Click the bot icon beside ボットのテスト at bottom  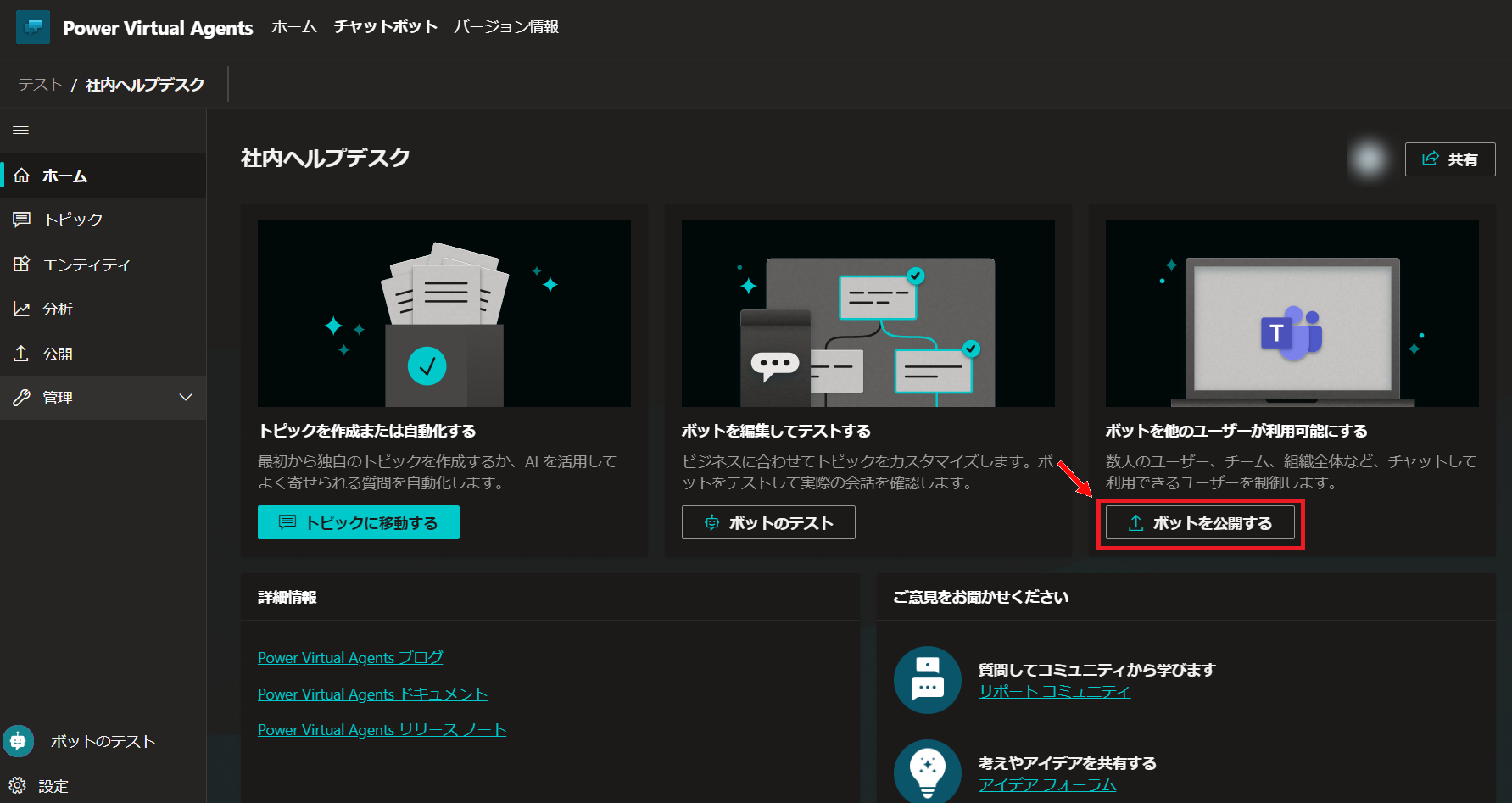click(18, 741)
